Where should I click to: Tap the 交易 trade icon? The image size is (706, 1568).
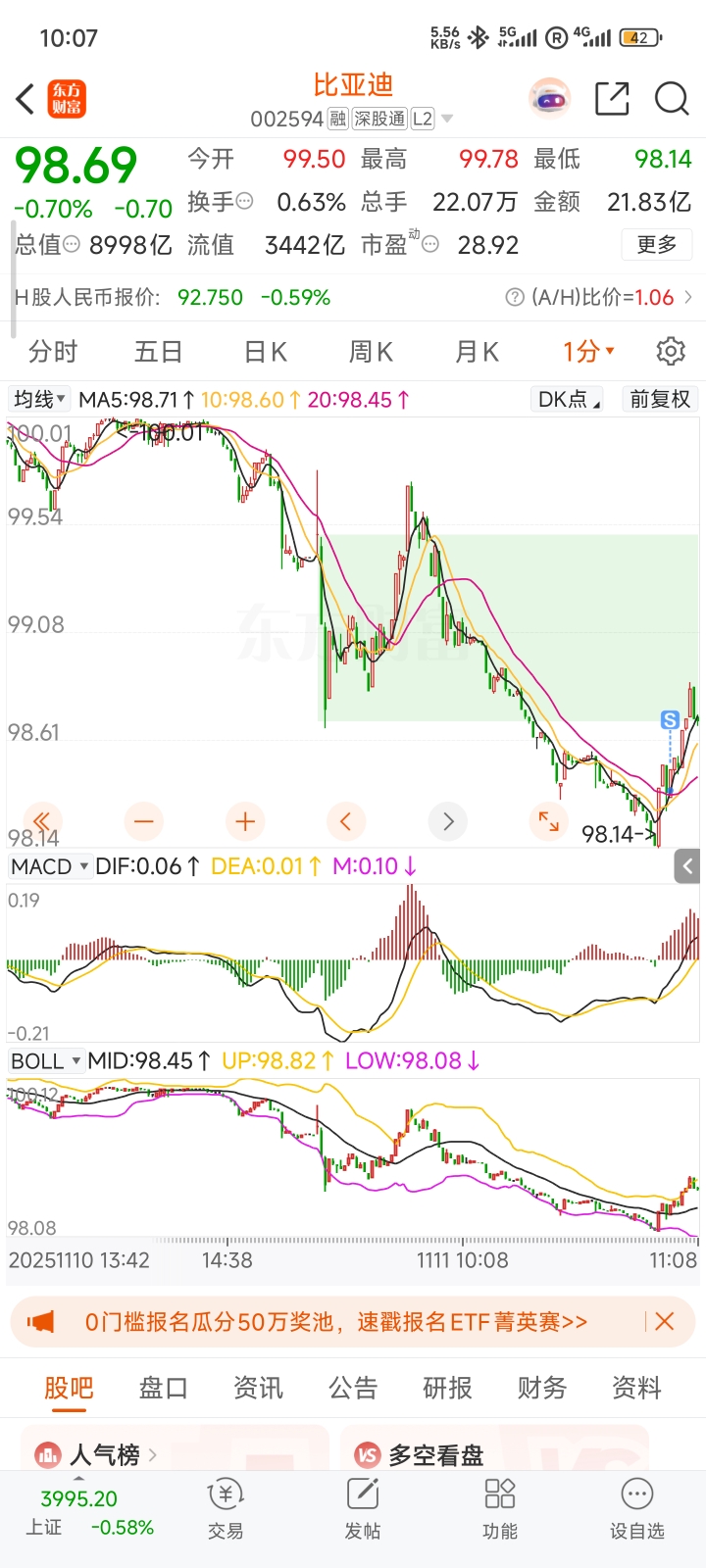tap(226, 1508)
